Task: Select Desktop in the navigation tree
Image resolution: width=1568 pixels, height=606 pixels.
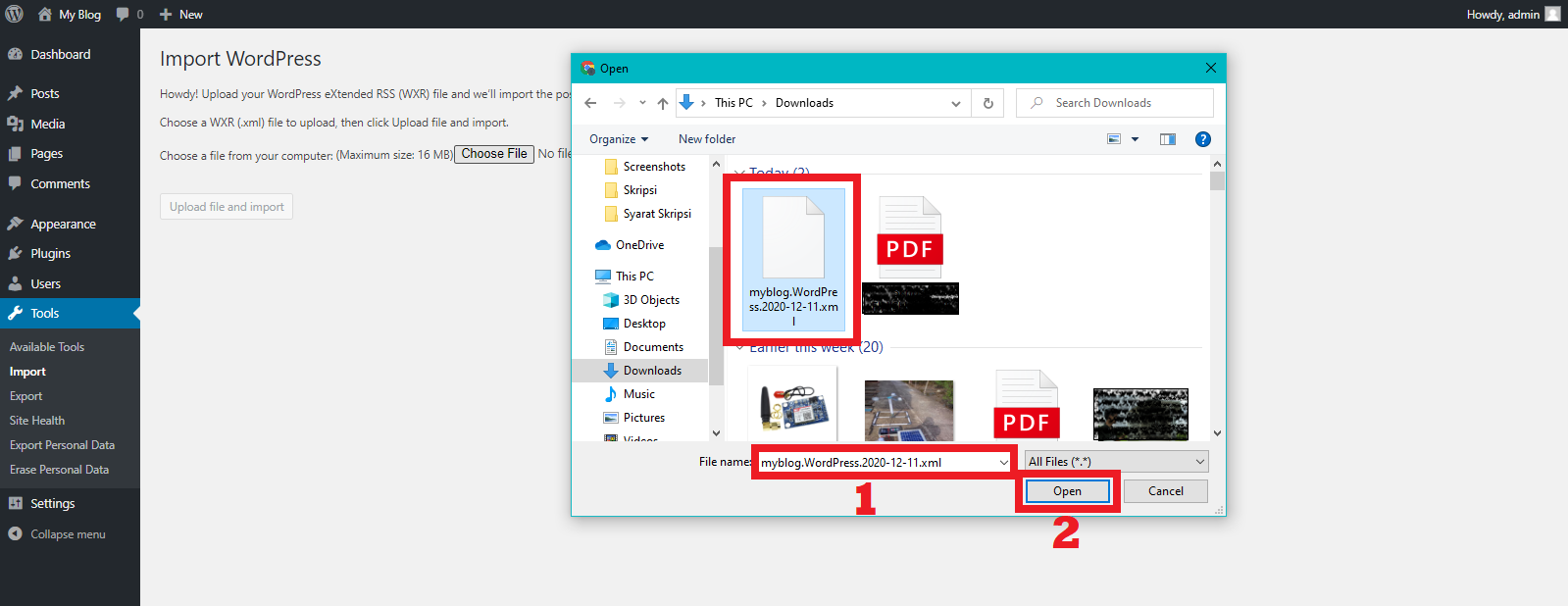Action: pyautogui.click(x=644, y=324)
